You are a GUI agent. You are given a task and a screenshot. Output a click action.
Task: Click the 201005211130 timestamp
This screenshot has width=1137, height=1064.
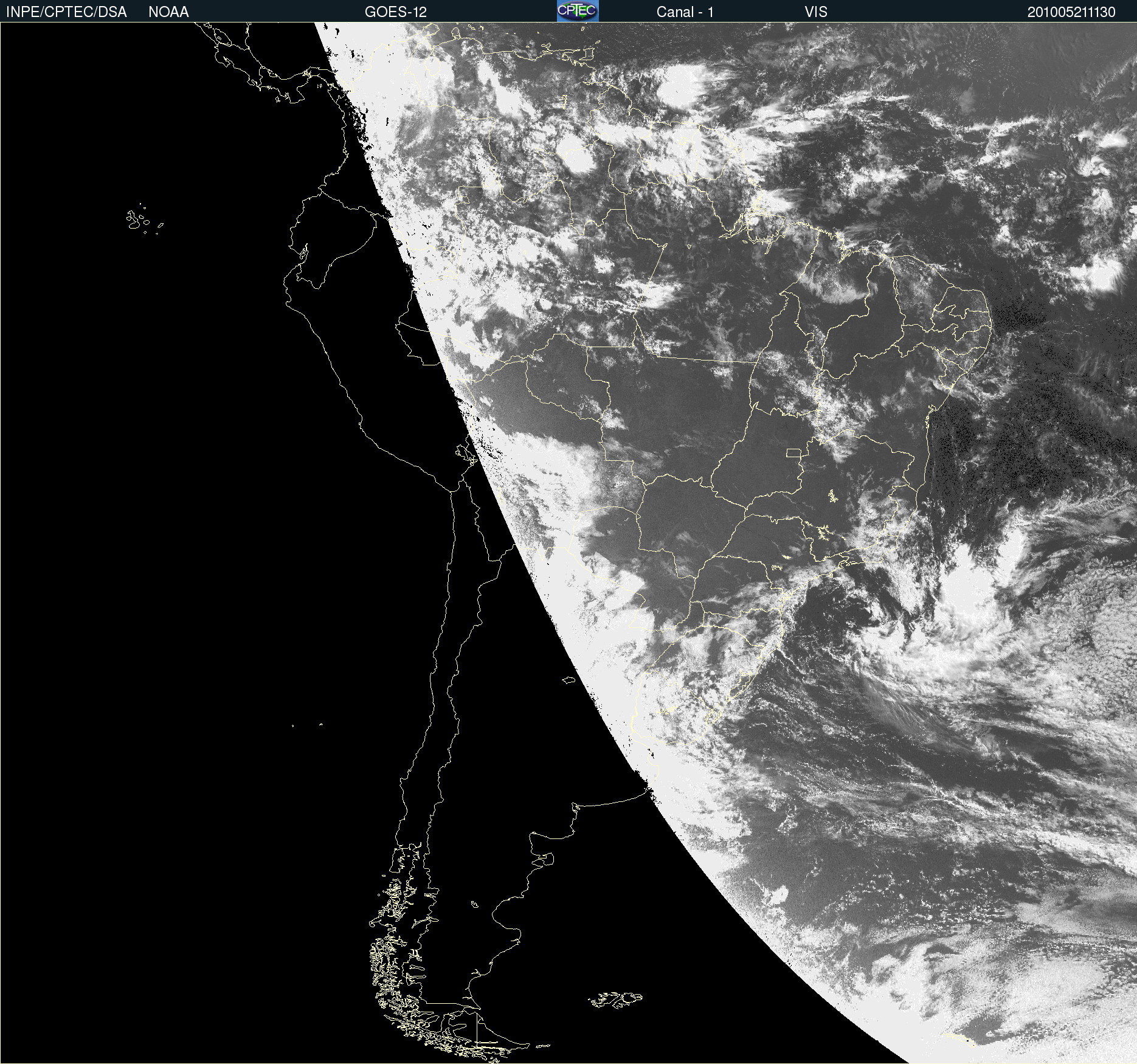(x=1071, y=12)
